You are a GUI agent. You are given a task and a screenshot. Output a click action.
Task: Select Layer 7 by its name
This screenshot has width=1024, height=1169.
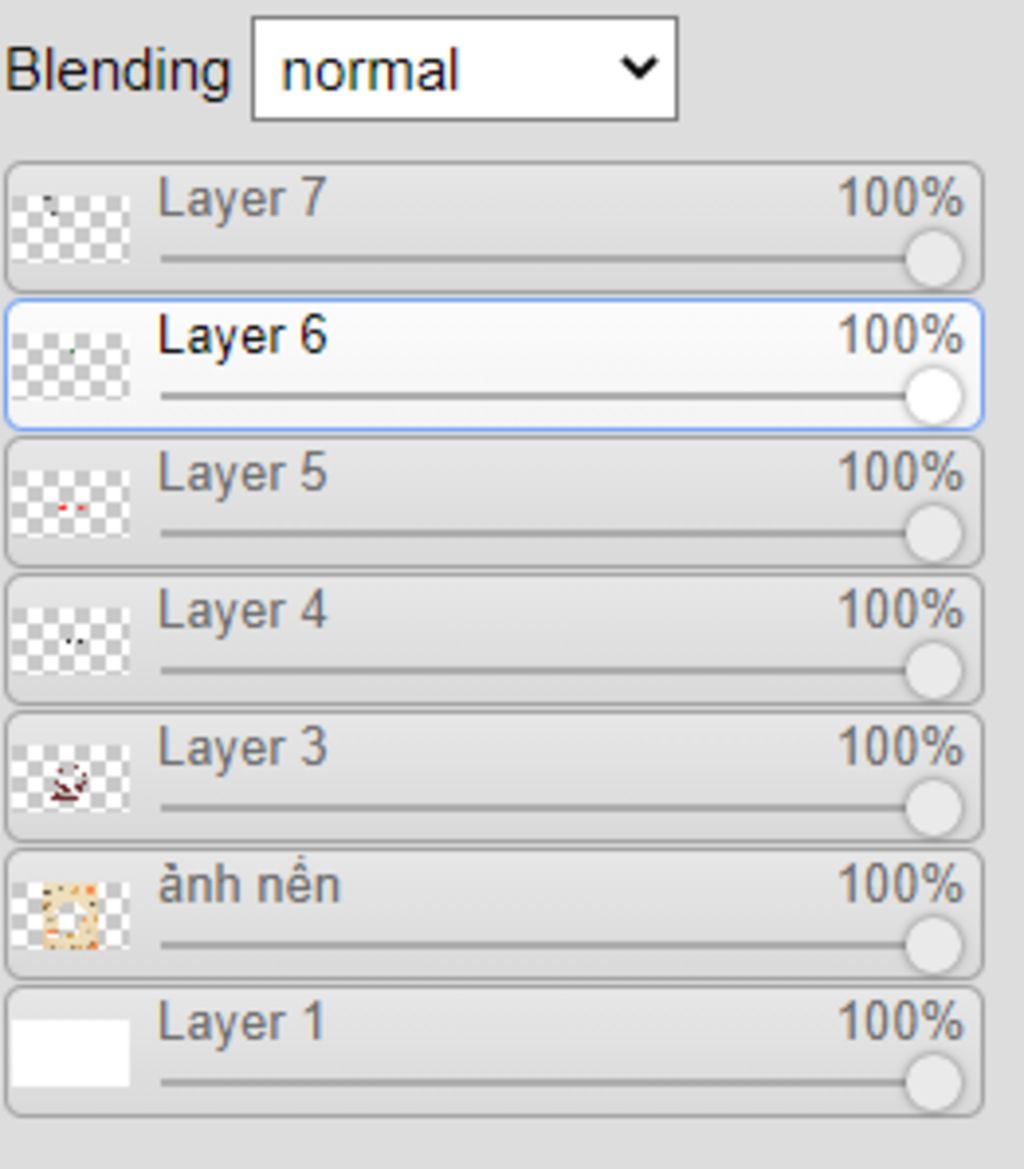tap(242, 199)
